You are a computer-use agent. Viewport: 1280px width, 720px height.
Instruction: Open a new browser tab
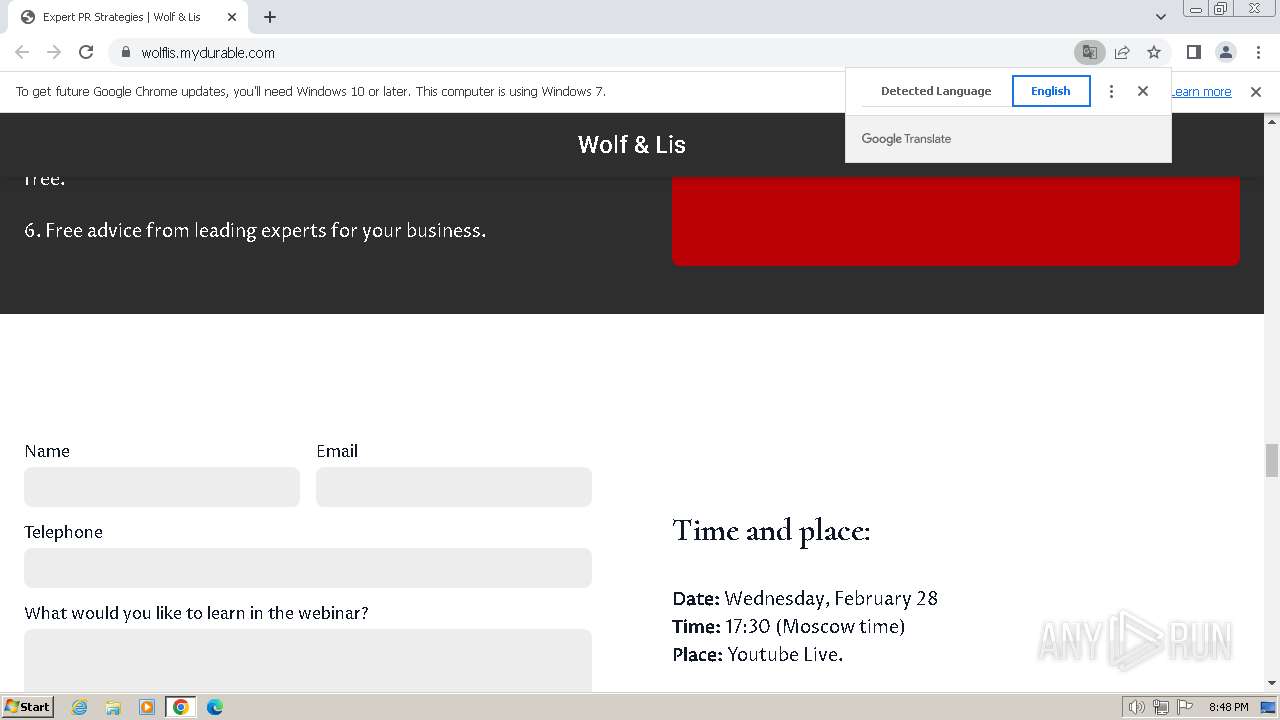tap(270, 17)
